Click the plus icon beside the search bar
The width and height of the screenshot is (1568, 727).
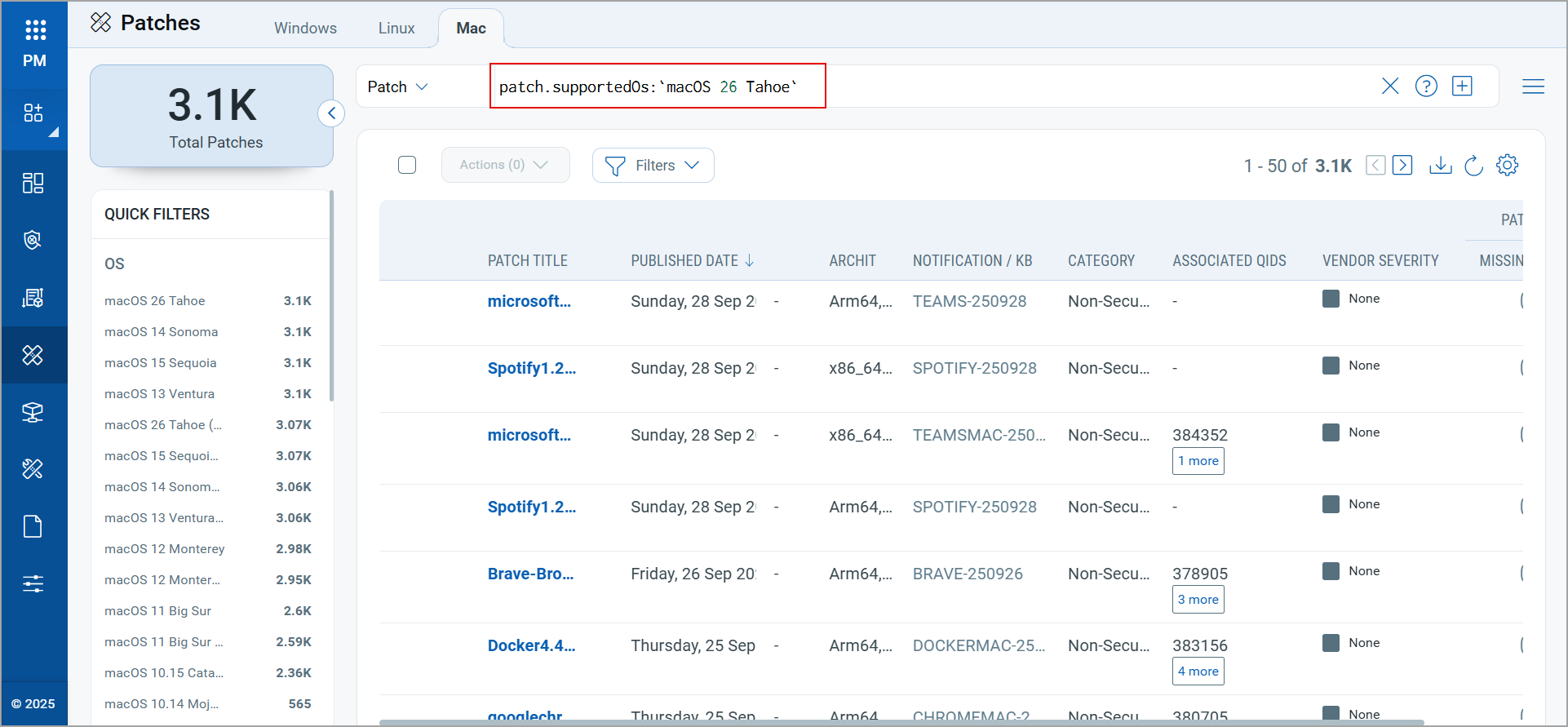click(1462, 86)
